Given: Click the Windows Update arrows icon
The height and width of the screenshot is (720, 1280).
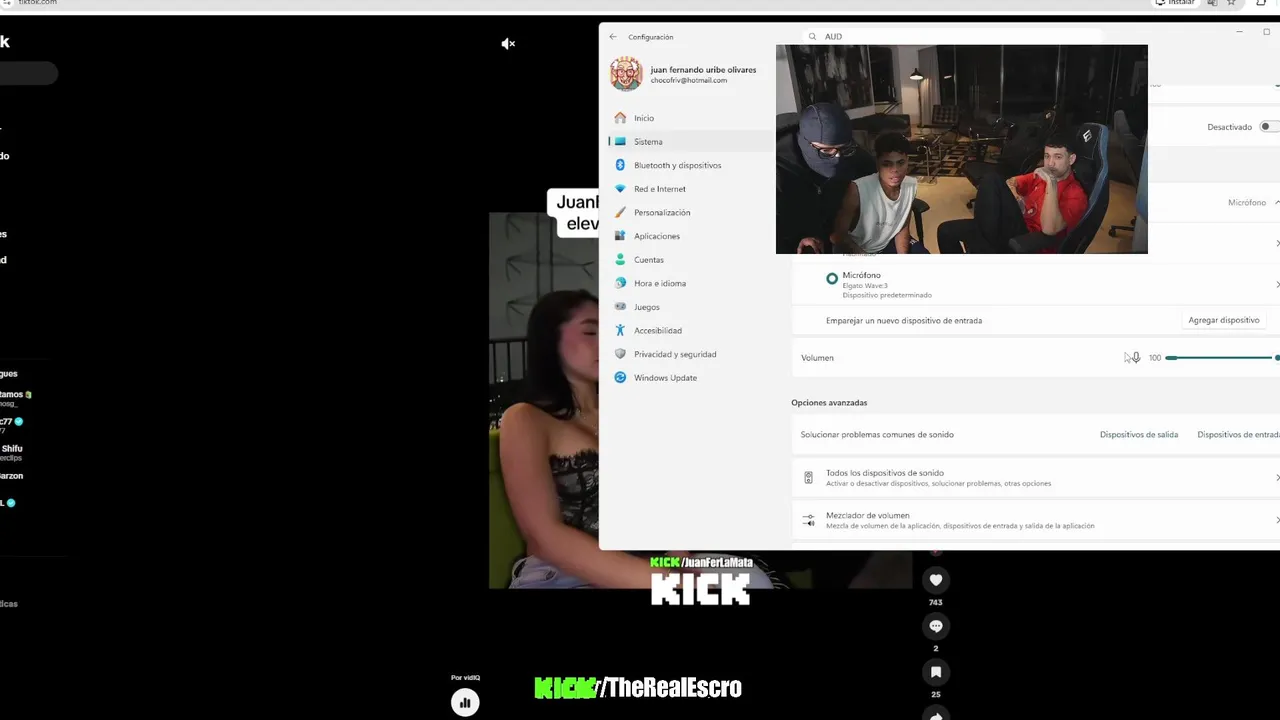Looking at the screenshot, I should pyautogui.click(x=620, y=378).
